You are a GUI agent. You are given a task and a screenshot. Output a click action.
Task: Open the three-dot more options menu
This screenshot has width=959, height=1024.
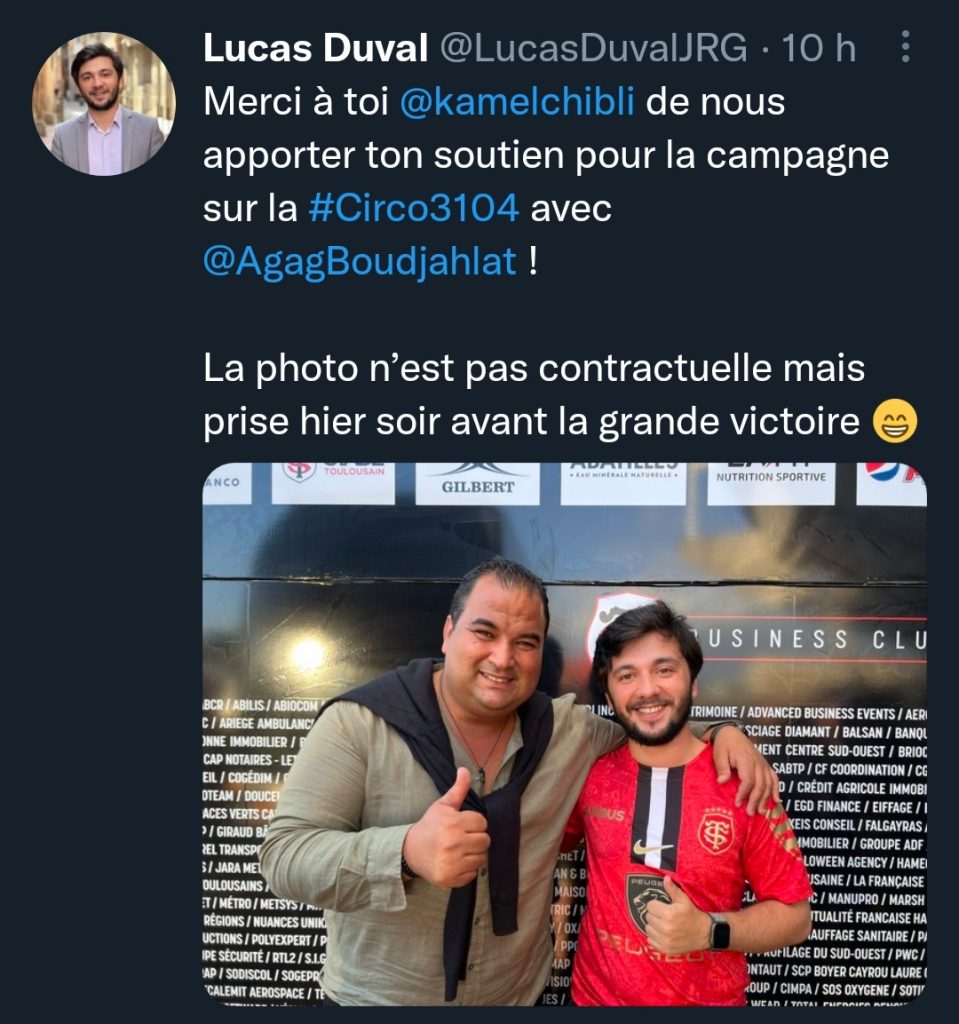[x=905, y=47]
